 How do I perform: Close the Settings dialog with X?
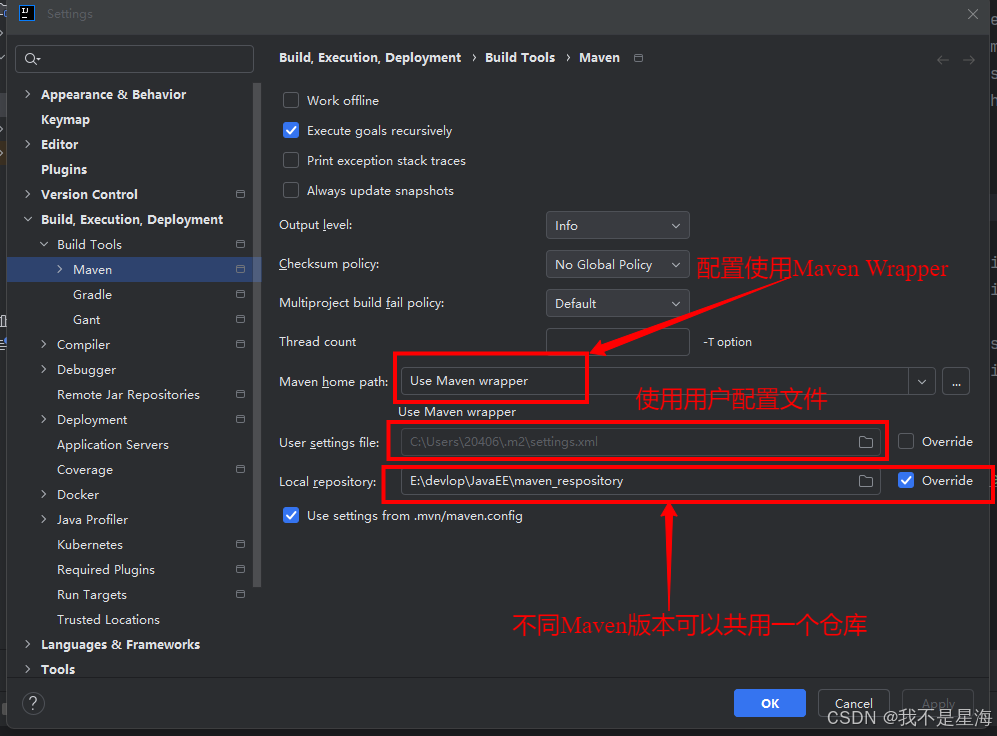pos(973,14)
